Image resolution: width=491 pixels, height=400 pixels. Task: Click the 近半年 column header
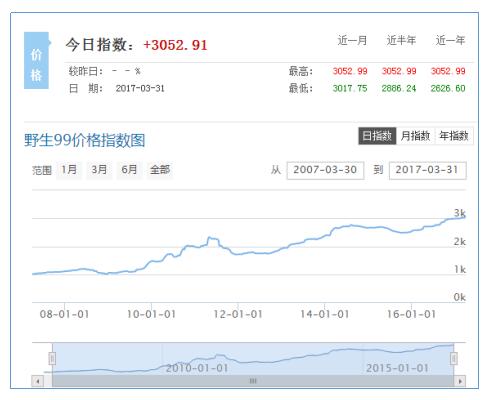(x=401, y=40)
